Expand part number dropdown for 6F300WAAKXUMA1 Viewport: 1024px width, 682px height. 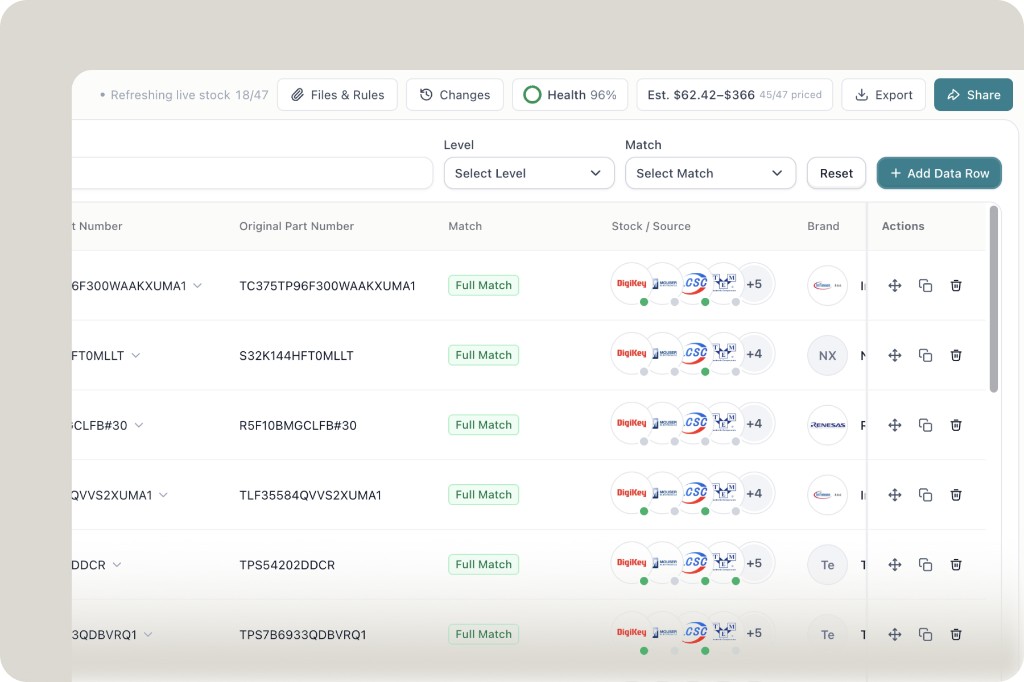pyautogui.click(x=197, y=285)
